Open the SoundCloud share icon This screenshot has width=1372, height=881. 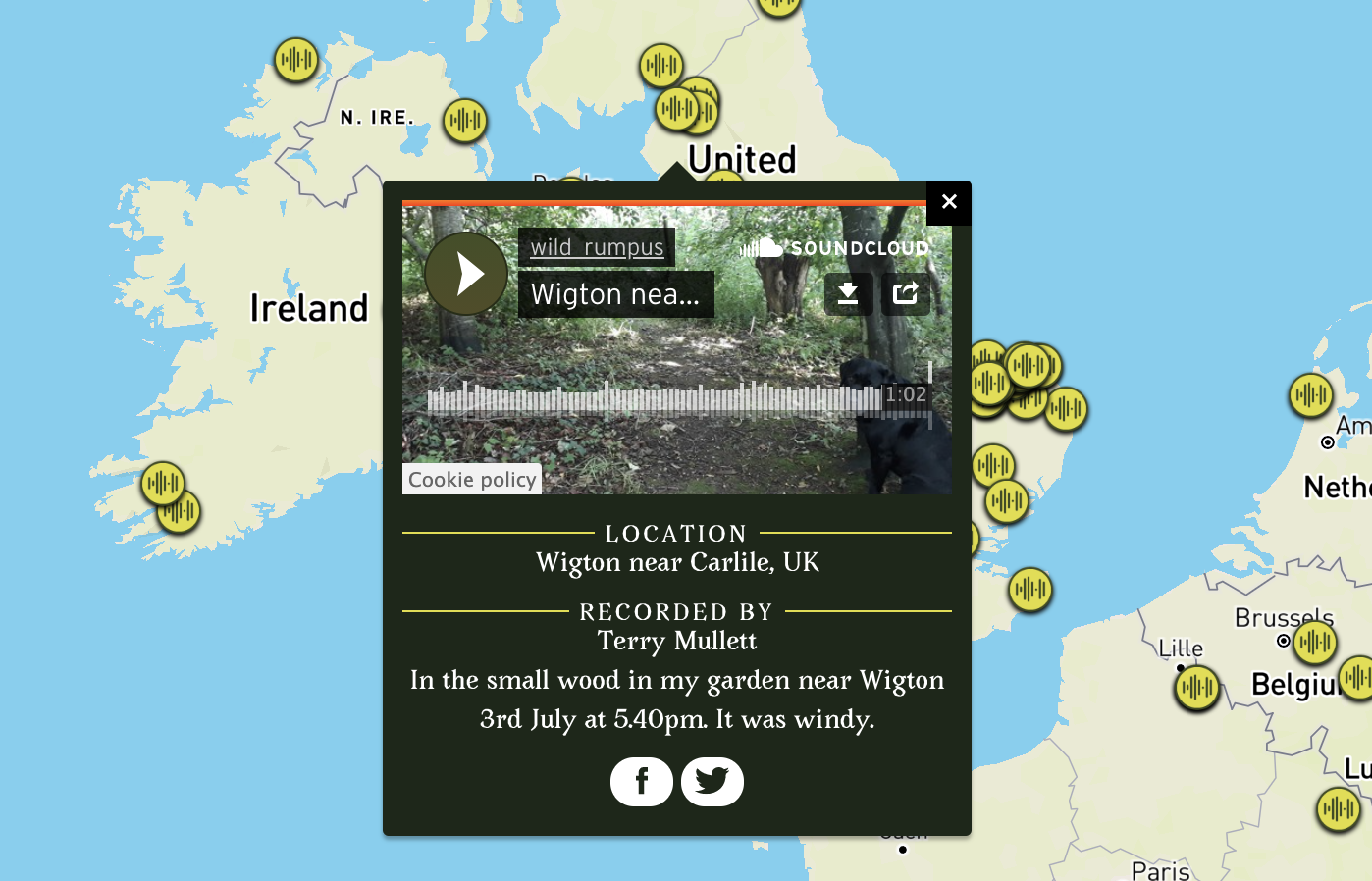tap(906, 293)
